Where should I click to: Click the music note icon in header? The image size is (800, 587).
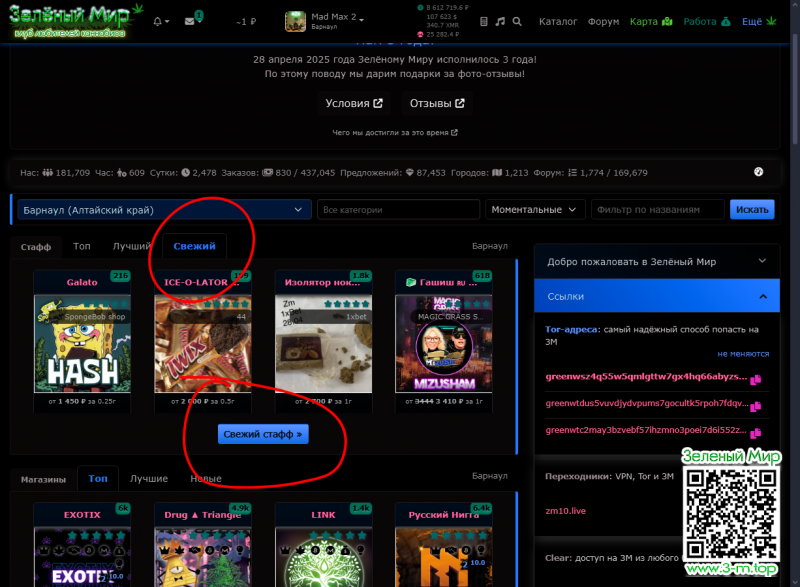tap(500, 21)
